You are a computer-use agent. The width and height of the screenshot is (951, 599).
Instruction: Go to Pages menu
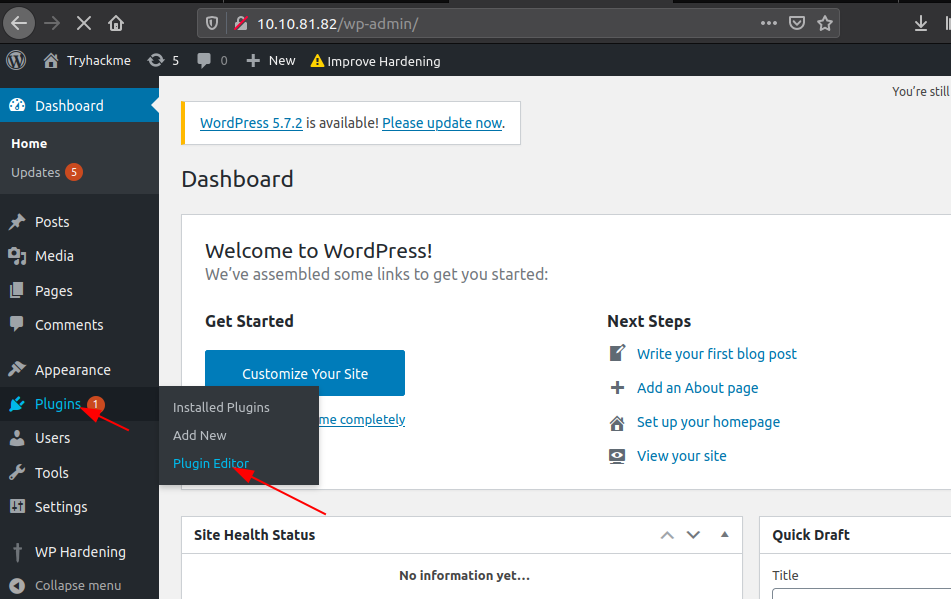coord(79,291)
